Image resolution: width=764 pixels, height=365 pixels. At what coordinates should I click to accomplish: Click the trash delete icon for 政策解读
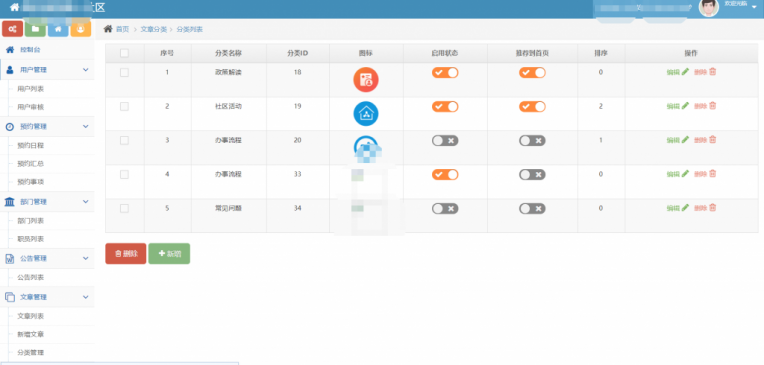tap(712, 72)
